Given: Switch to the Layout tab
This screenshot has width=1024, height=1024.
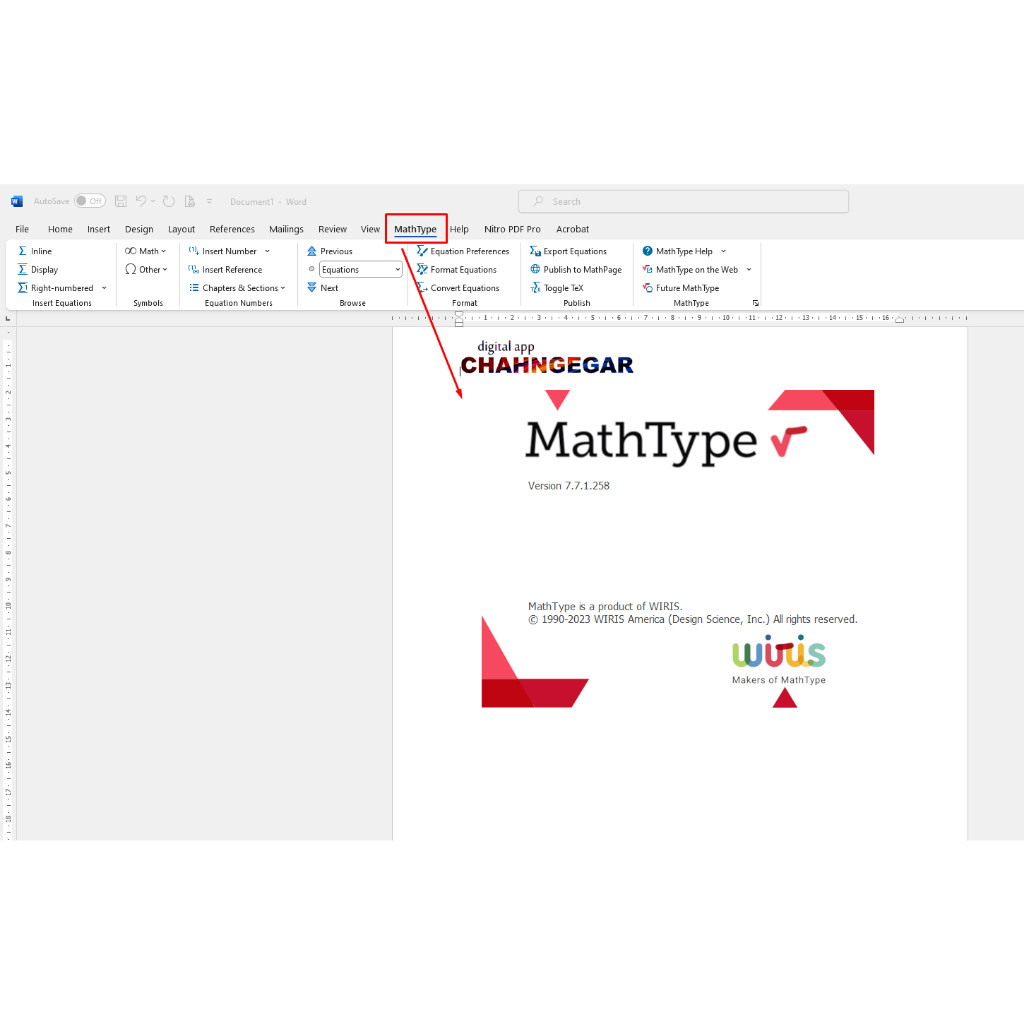Looking at the screenshot, I should pyautogui.click(x=182, y=229).
